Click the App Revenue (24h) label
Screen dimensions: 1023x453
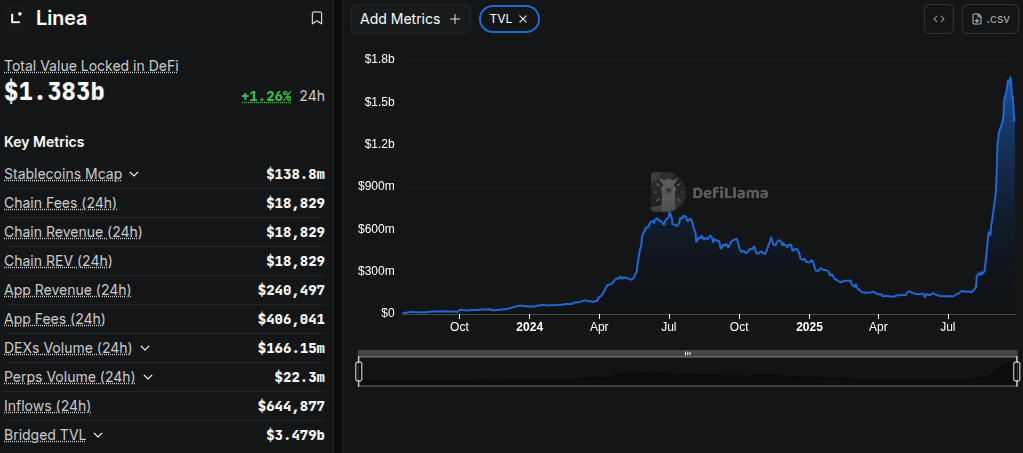pyautogui.click(x=68, y=290)
